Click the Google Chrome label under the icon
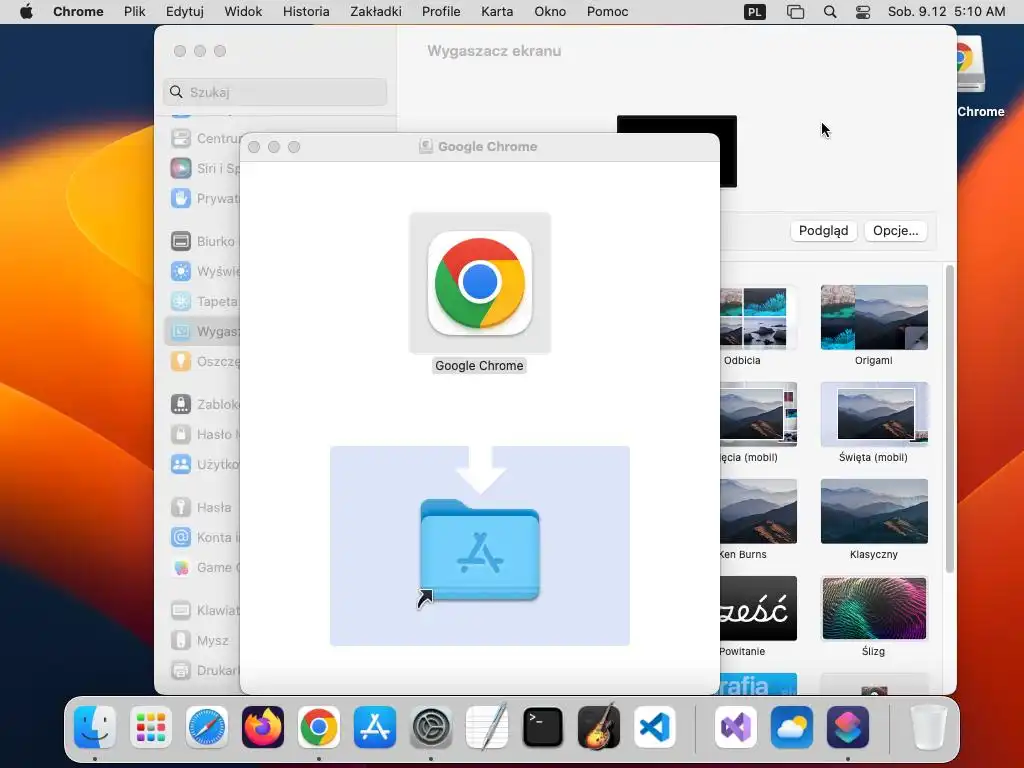The image size is (1024, 768). coord(479,366)
